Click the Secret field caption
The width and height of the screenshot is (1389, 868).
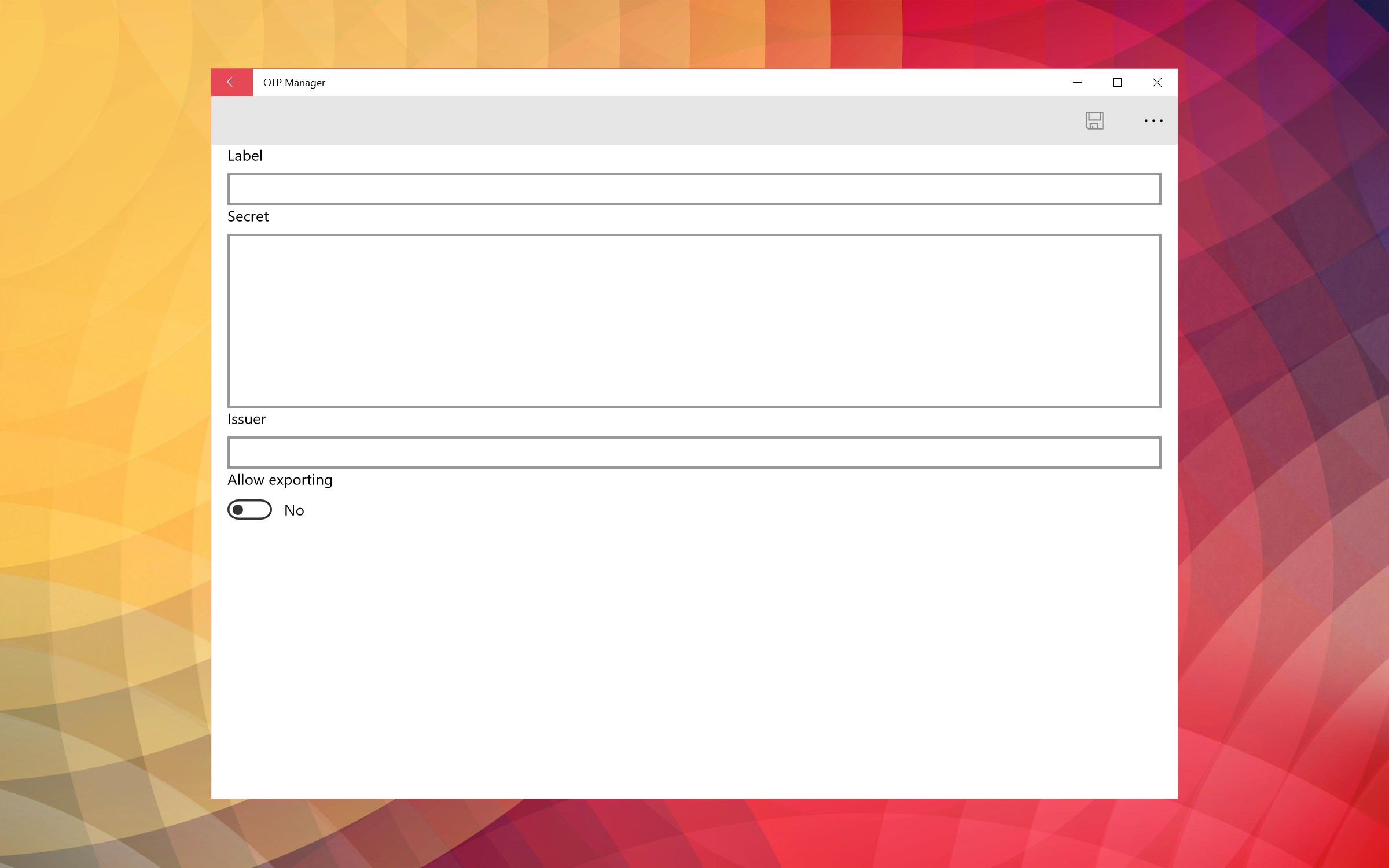pos(248,216)
